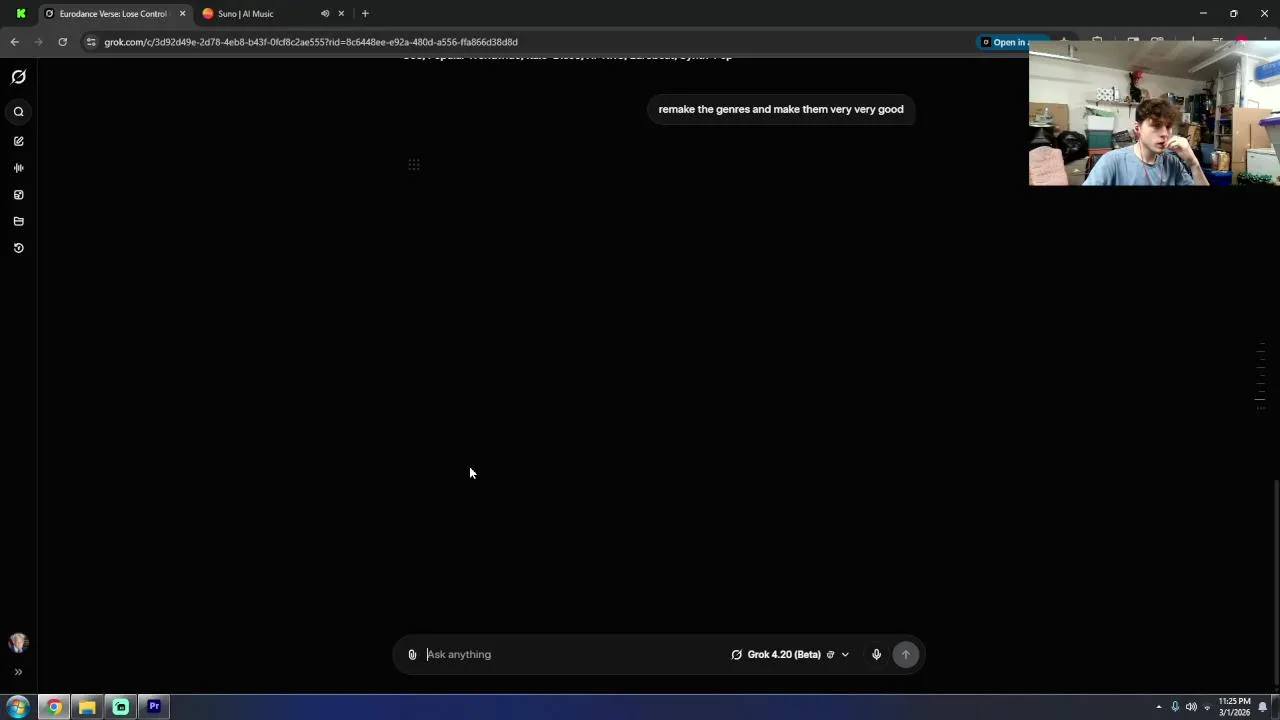View site information icon in the address bar
Screen dimensions: 1280x720
pos(91,42)
